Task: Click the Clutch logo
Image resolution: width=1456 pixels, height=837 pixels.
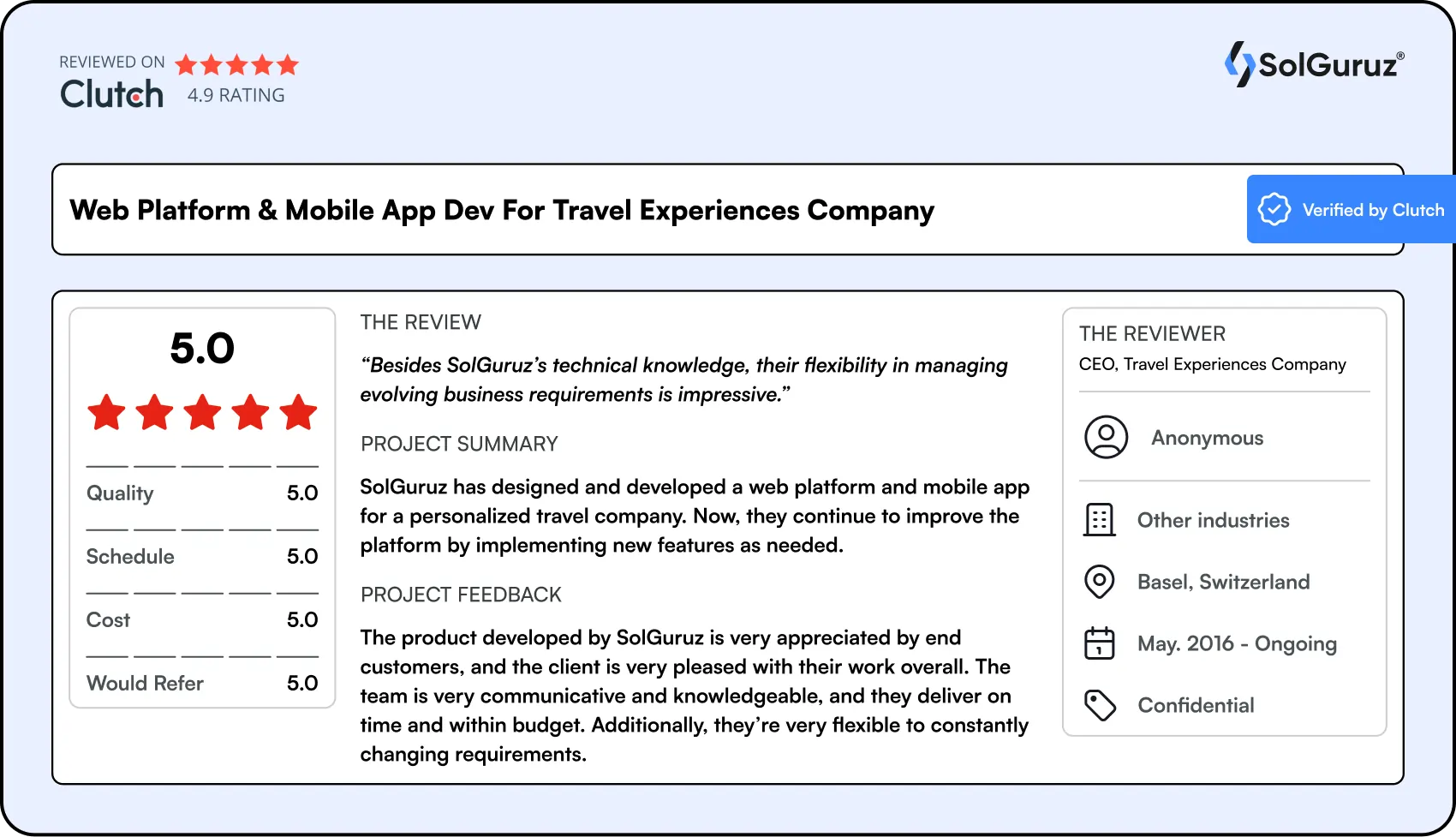Action: (x=110, y=94)
